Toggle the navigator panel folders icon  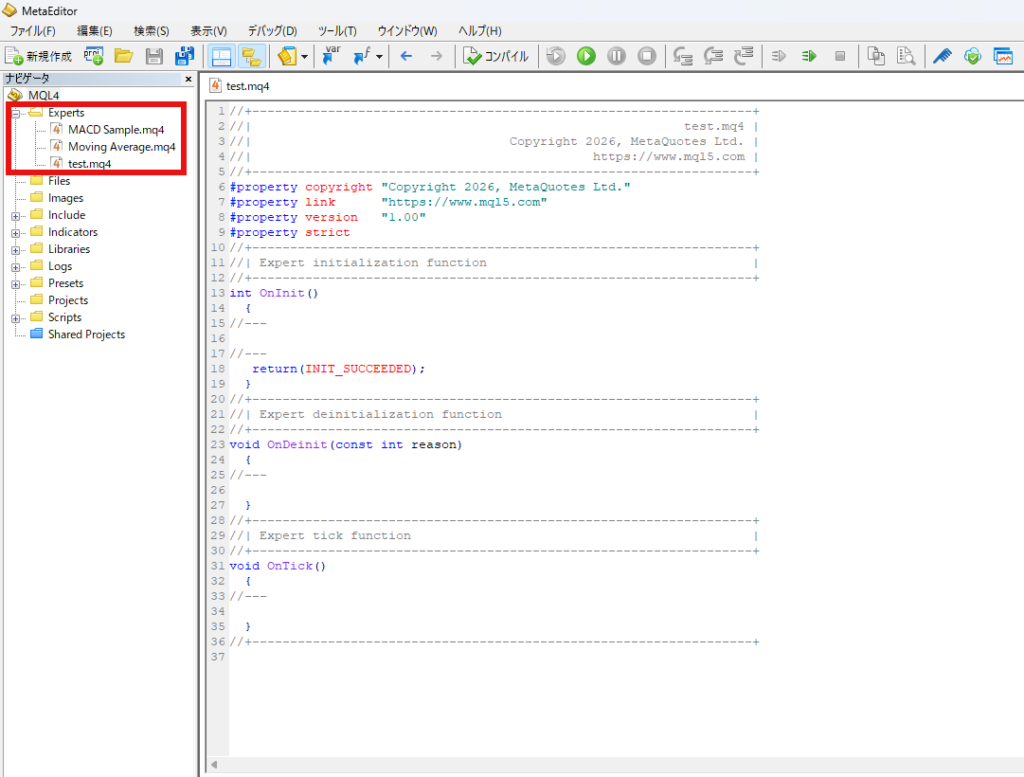(x=251, y=57)
